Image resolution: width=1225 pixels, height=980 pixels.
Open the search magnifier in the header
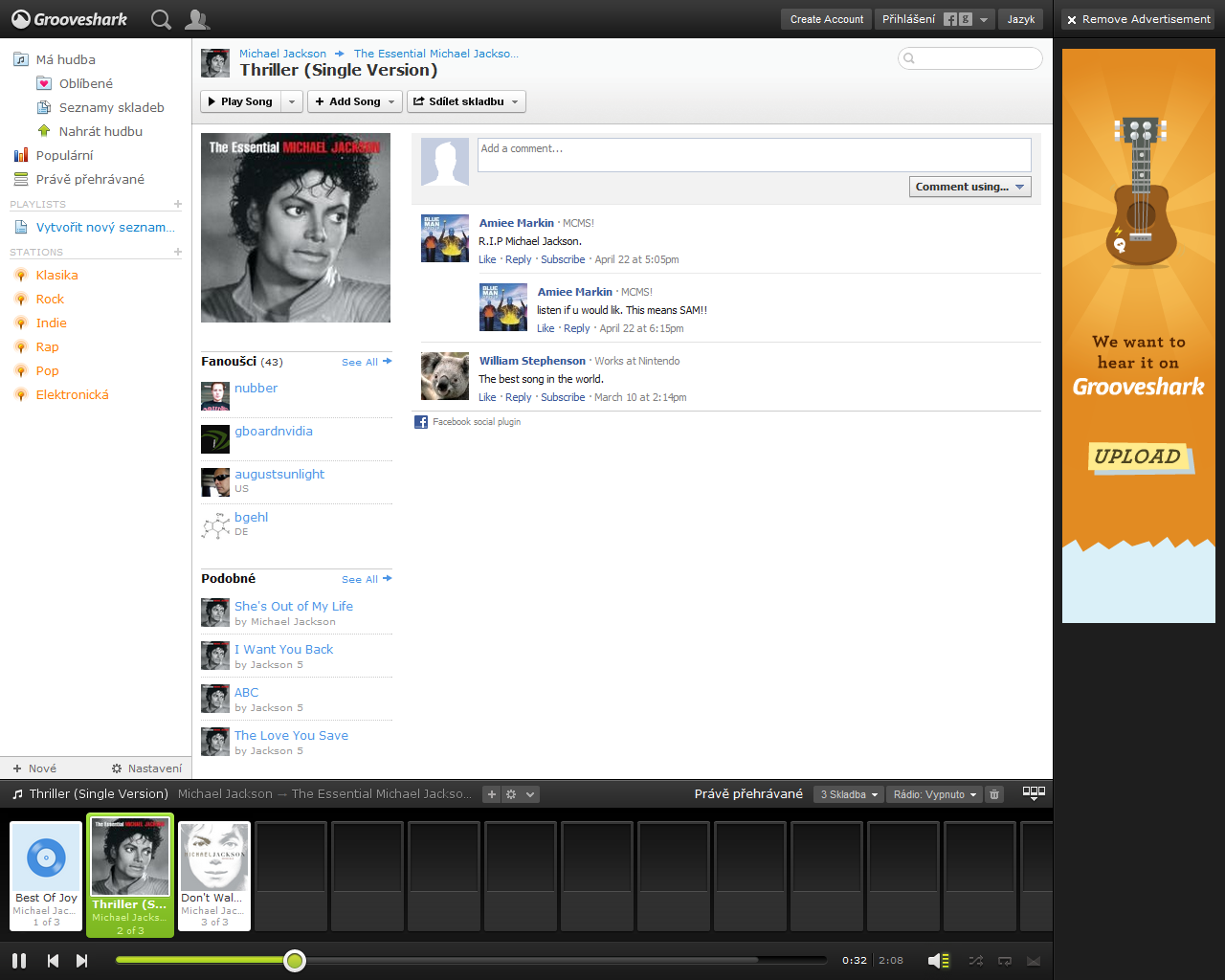click(x=162, y=19)
